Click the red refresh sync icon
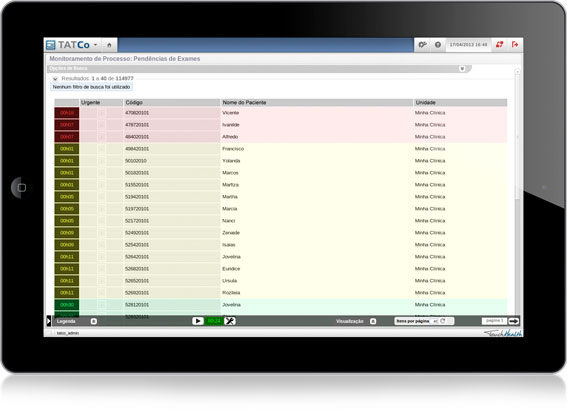Image resolution: width=567 pixels, height=410 pixels. tap(499, 44)
